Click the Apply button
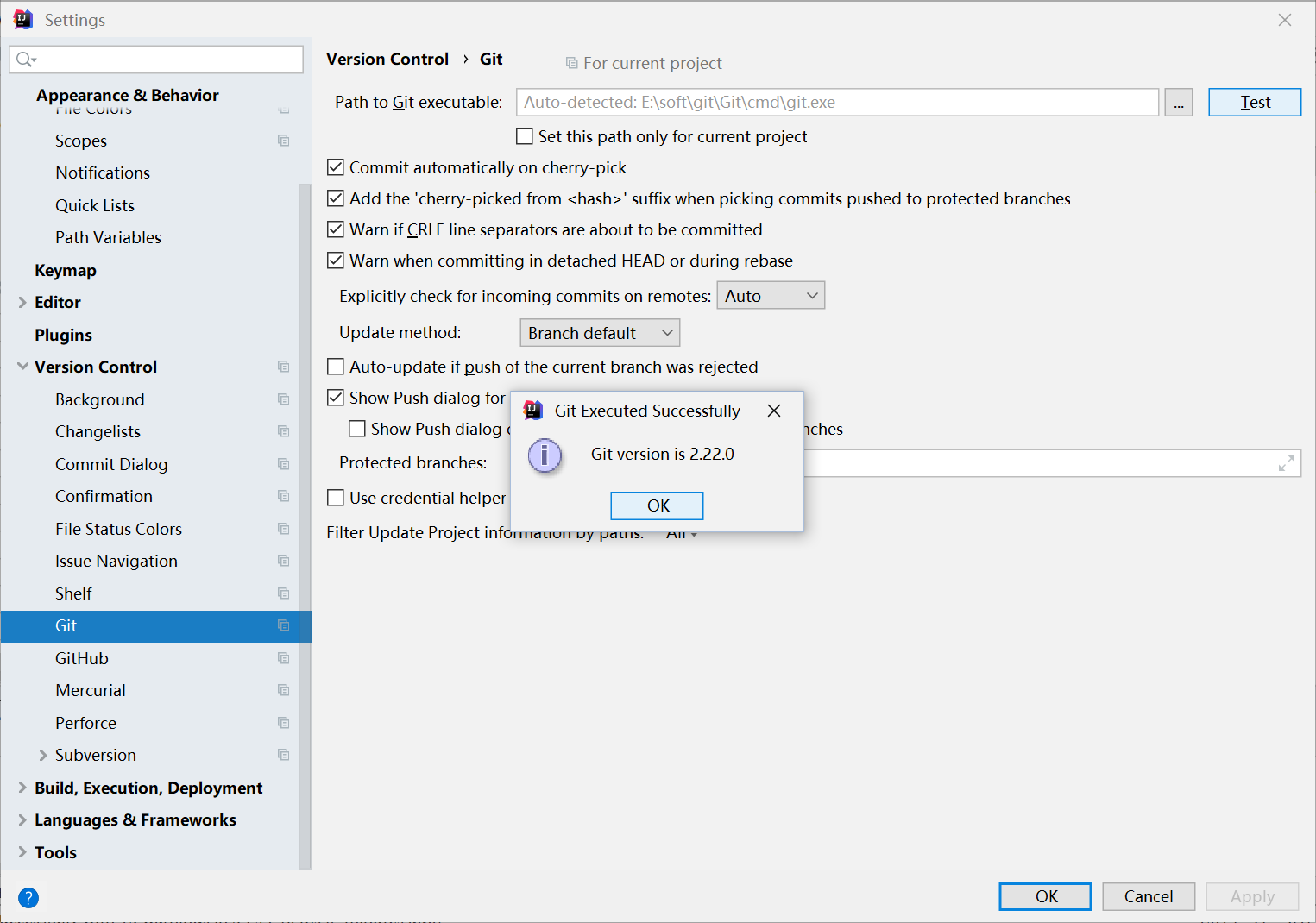1316x923 pixels. (1252, 896)
